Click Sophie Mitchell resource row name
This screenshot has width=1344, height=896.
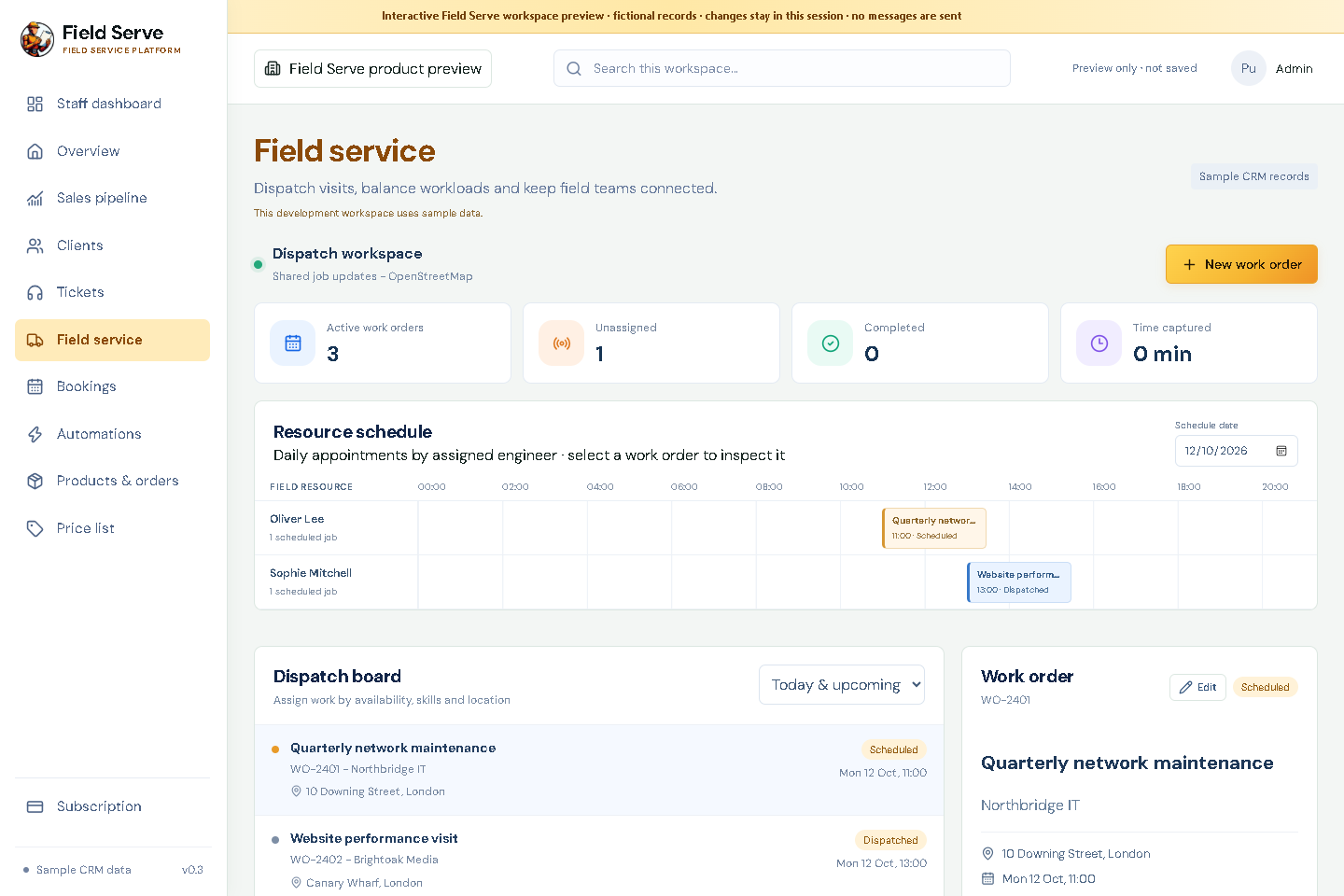coord(311,573)
